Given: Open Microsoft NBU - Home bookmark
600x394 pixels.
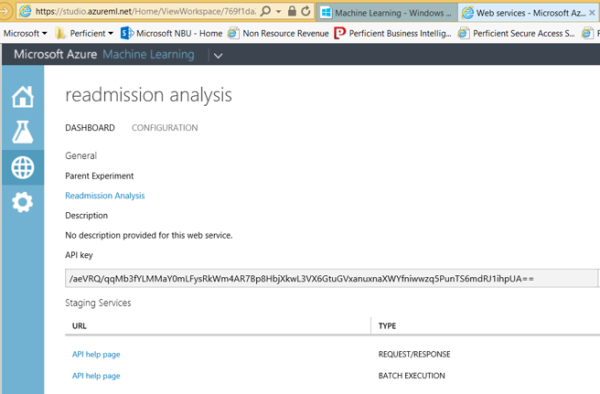Looking at the screenshot, I should click(x=171, y=34).
